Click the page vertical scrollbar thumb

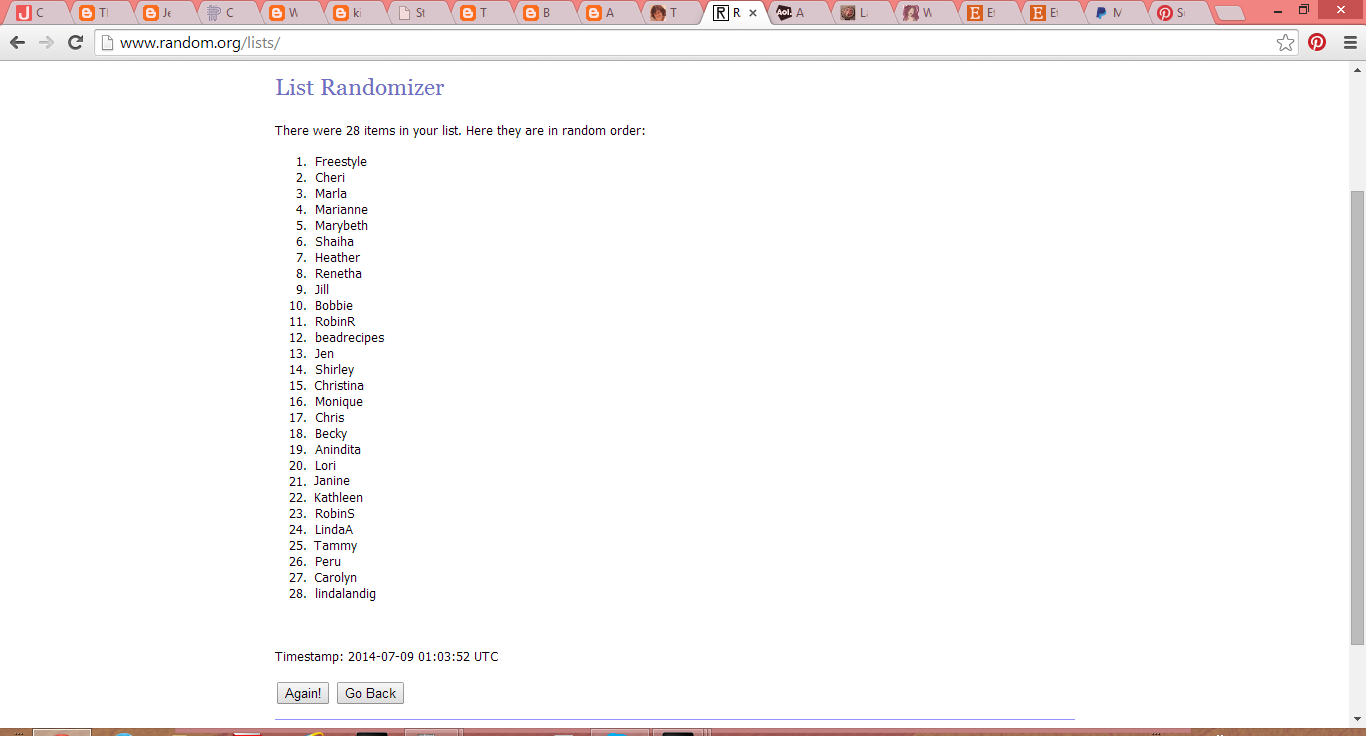pos(1357,417)
